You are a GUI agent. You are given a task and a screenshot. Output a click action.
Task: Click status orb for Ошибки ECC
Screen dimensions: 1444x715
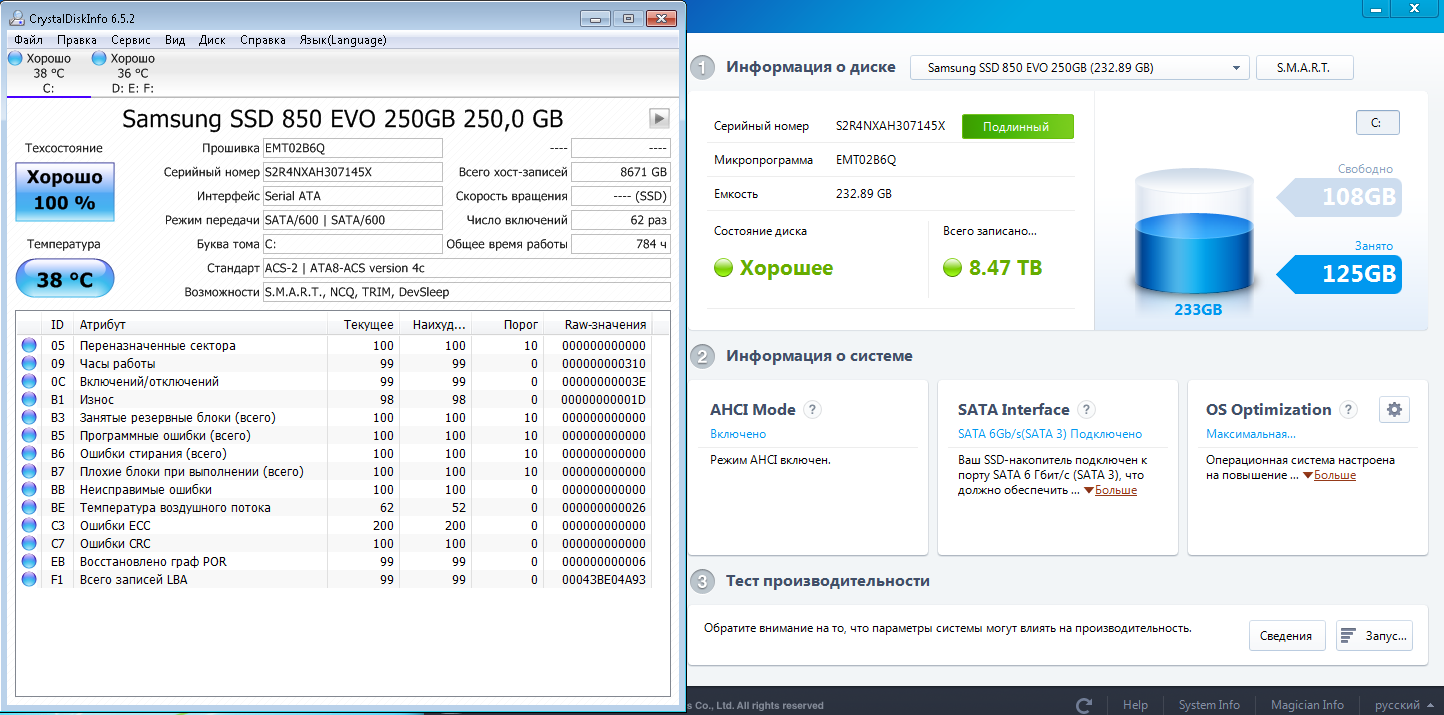tap(29, 526)
